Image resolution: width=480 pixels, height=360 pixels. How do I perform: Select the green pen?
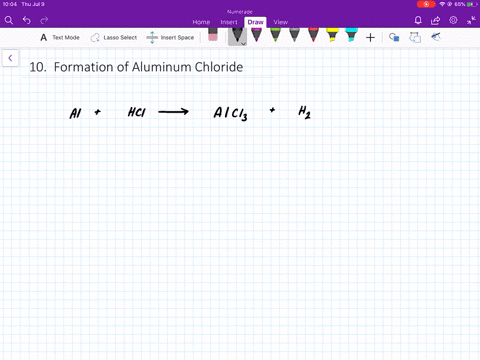[x=275, y=35]
